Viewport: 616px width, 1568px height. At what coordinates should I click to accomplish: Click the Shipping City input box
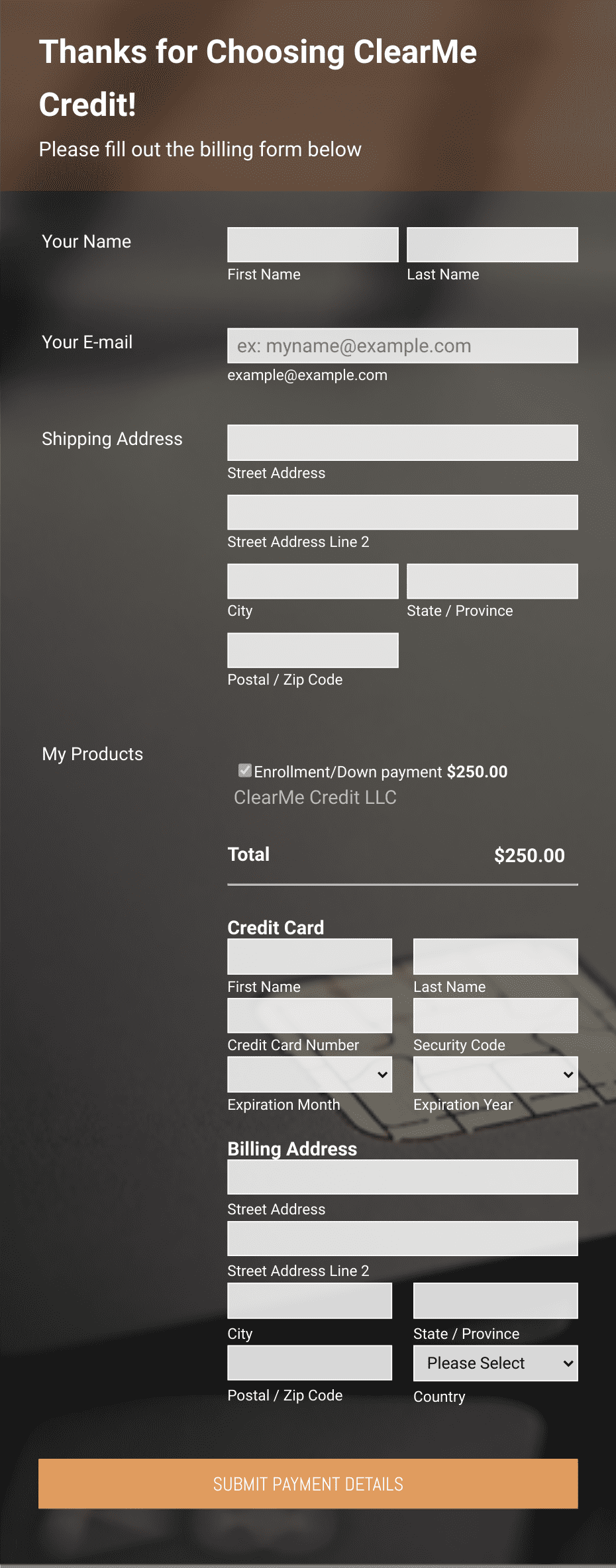coord(313,581)
